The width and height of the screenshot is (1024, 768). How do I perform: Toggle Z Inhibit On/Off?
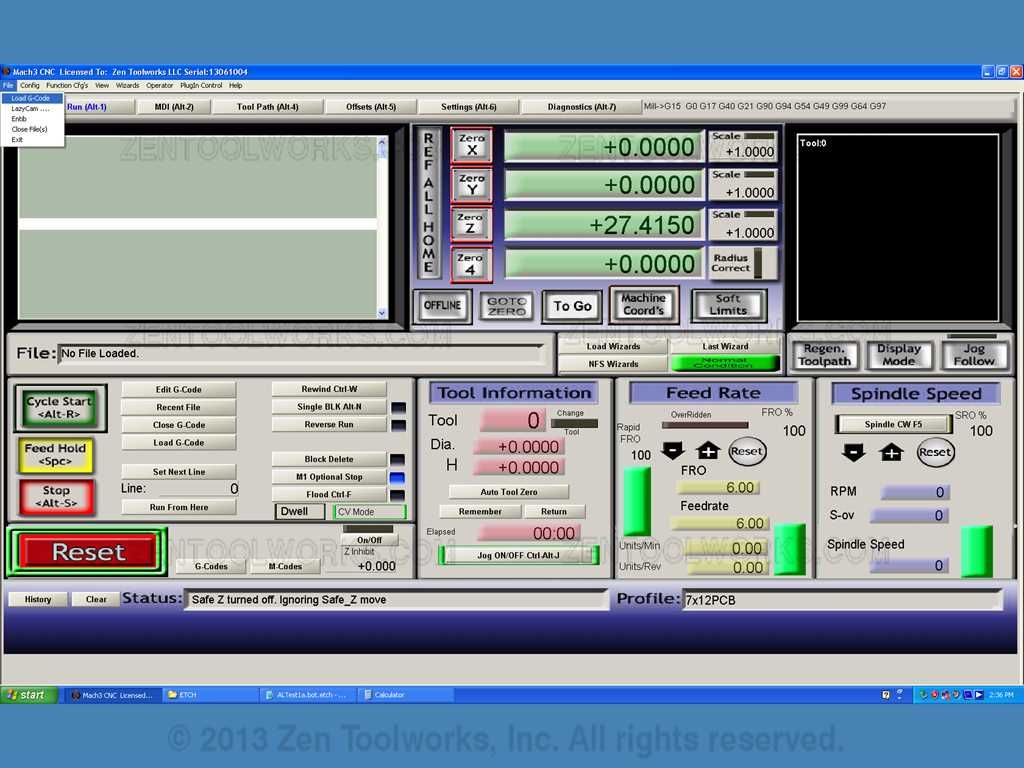click(370, 539)
